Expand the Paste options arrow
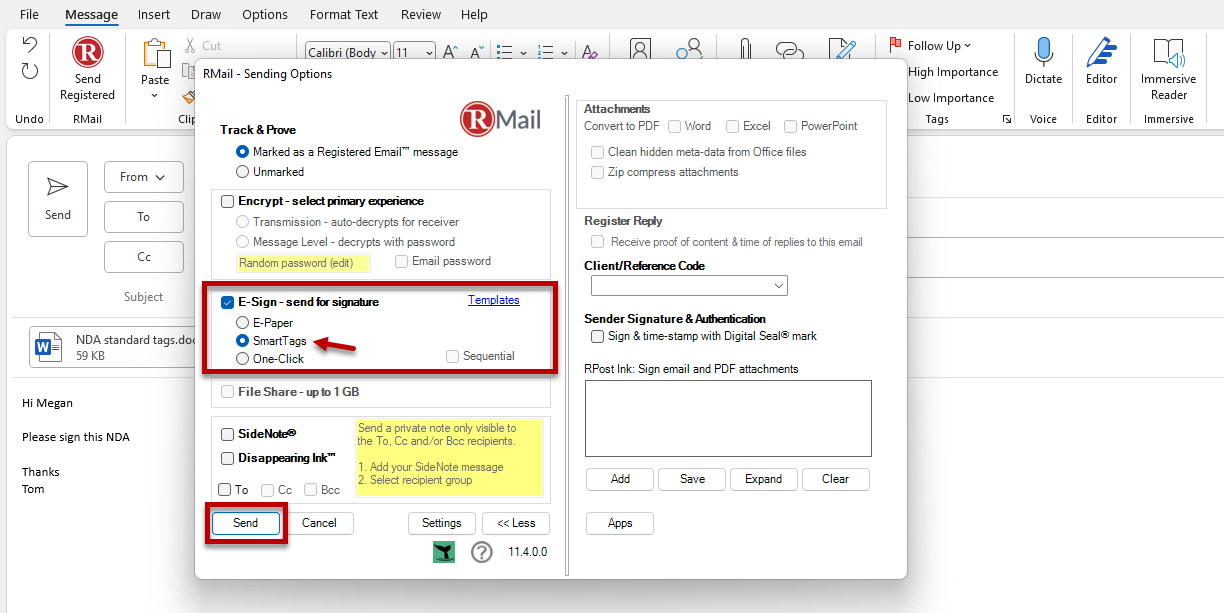 pyautogui.click(x=155, y=96)
